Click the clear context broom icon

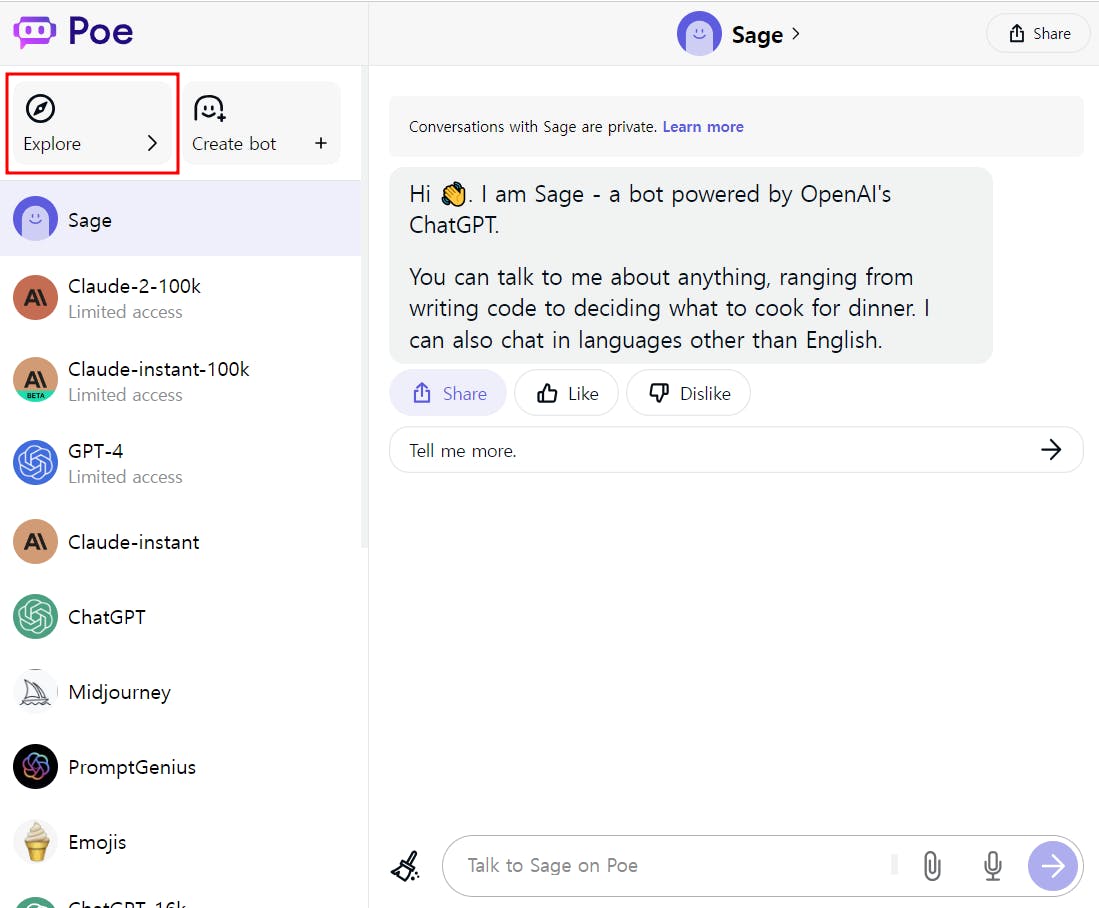pos(406,866)
